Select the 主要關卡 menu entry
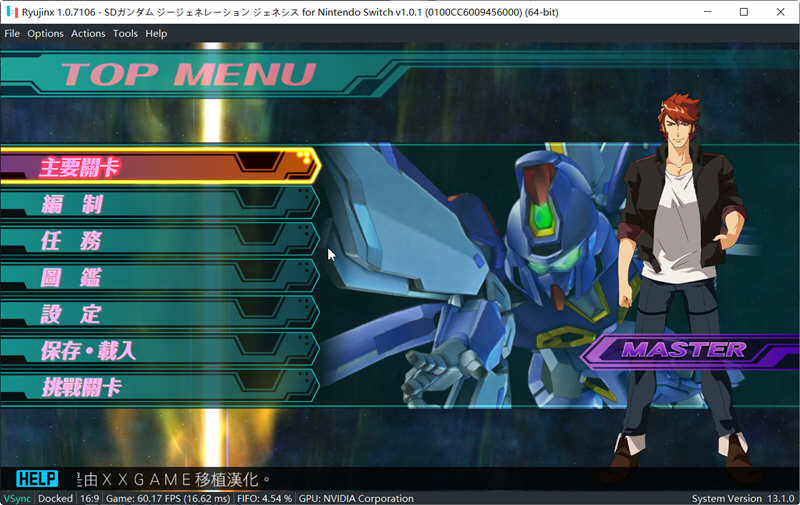The image size is (800, 505). click(160, 166)
